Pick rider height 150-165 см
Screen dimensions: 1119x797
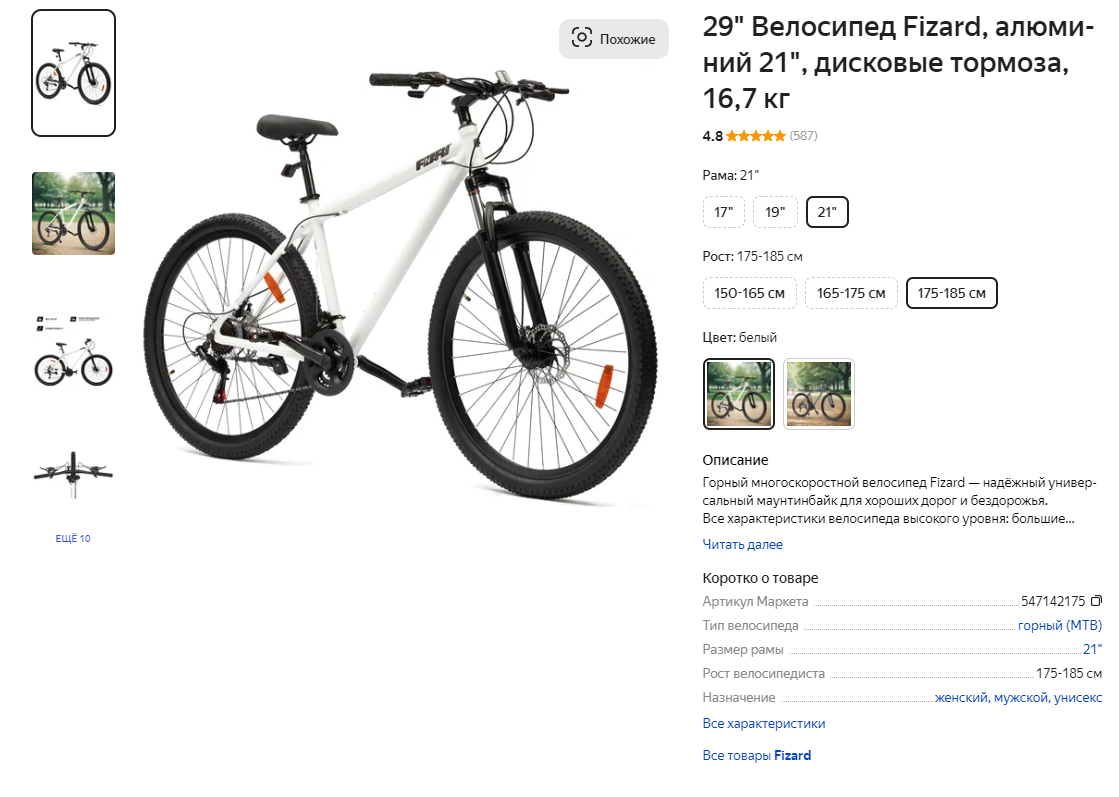[749, 293]
